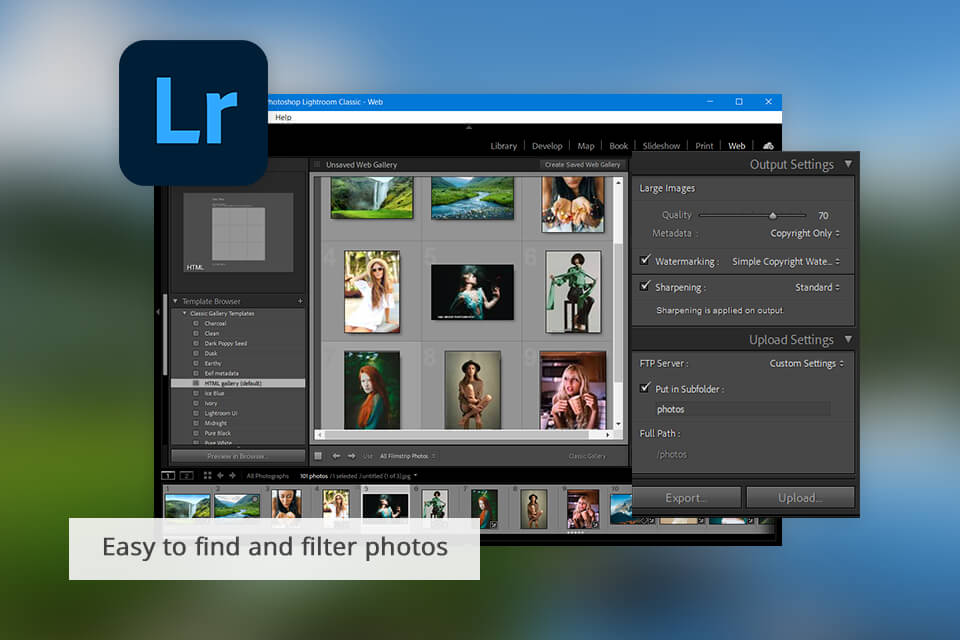Open All Filmstrip Photos dropdown
This screenshot has height=640, width=960.
408,456
